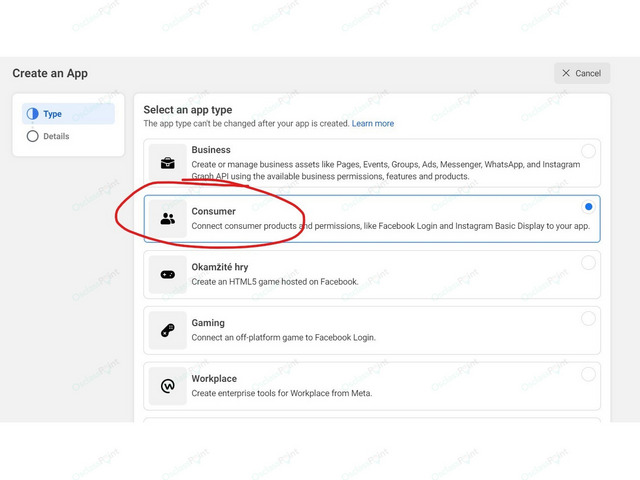Viewport: 640px width, 480px height.
Task: Click the 'Select an app type' heading
Action: [x=188, y=110]
